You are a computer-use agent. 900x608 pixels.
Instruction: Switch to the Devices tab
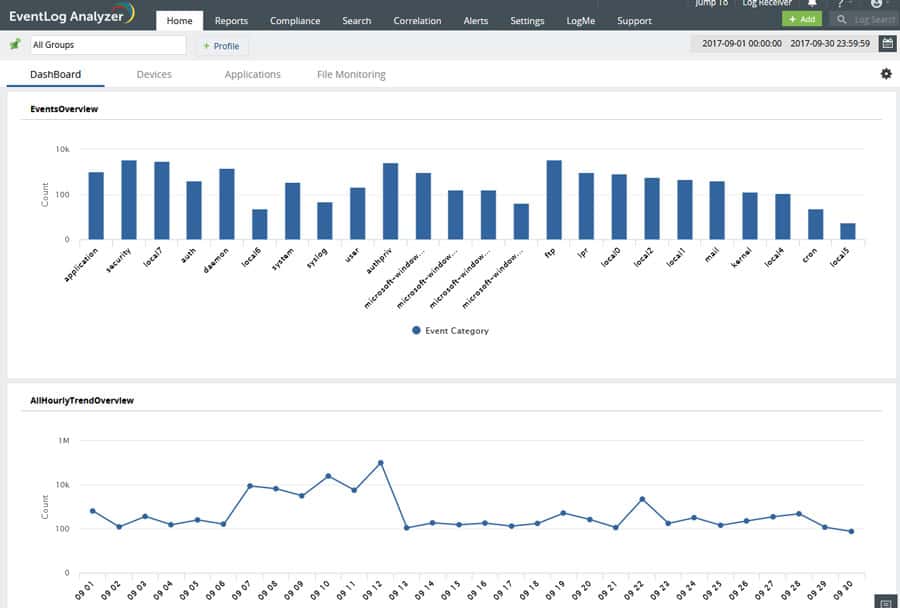[154, 73]
